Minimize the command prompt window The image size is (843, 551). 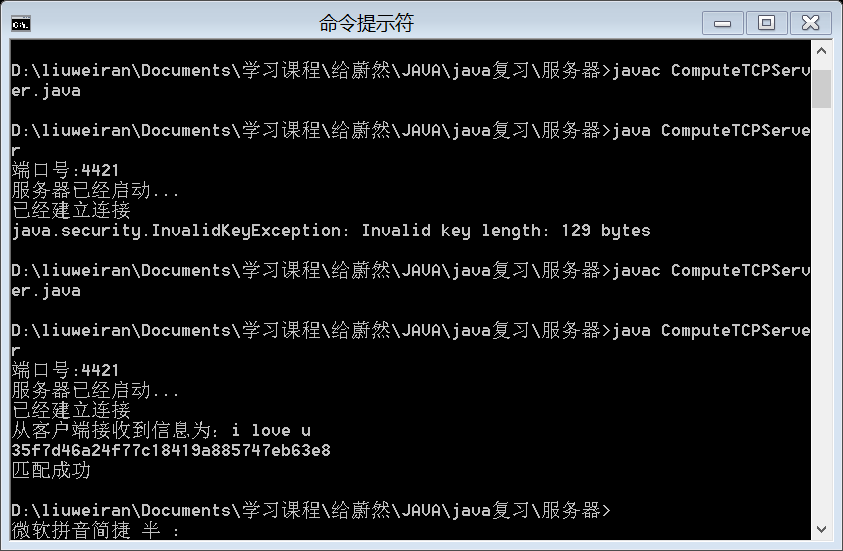pos(723,23)
